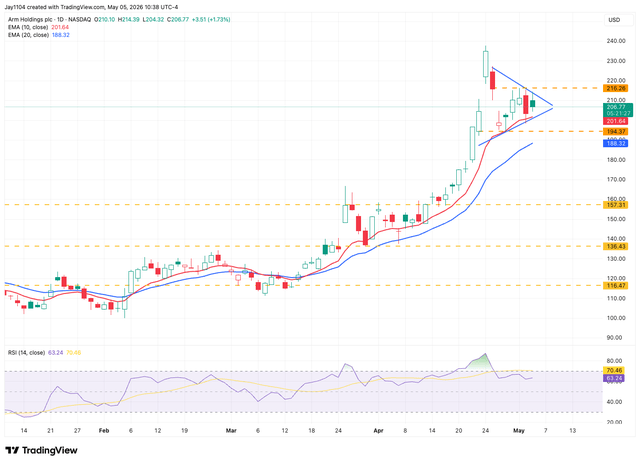Click the 05:21:27 bar countdown timer
This screenshot has height=464, width=640.
[618, 113]
